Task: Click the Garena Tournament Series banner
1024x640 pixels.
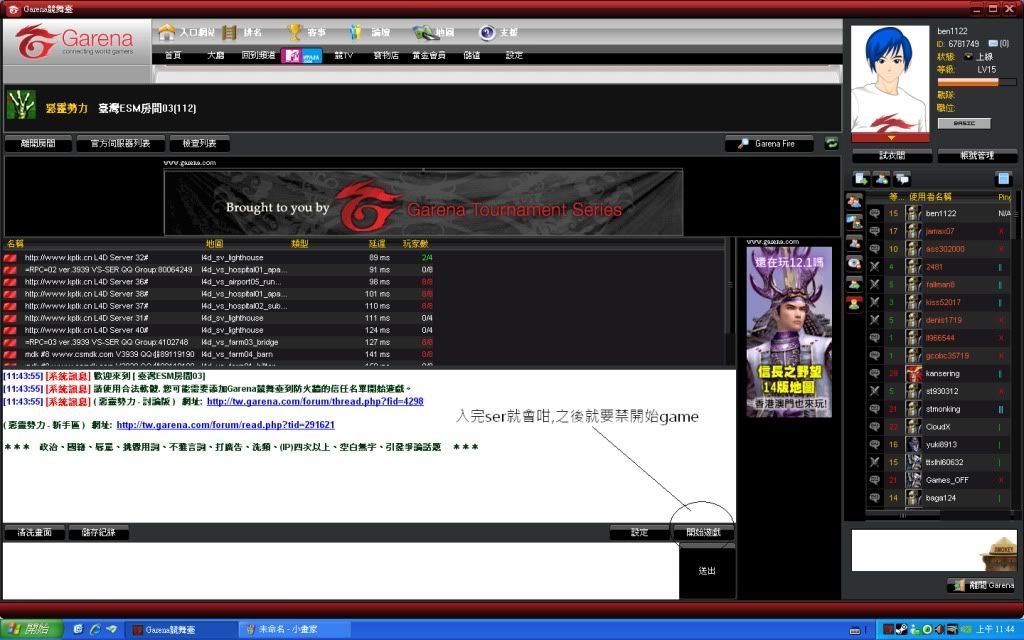Action: [x=423, y=202]
